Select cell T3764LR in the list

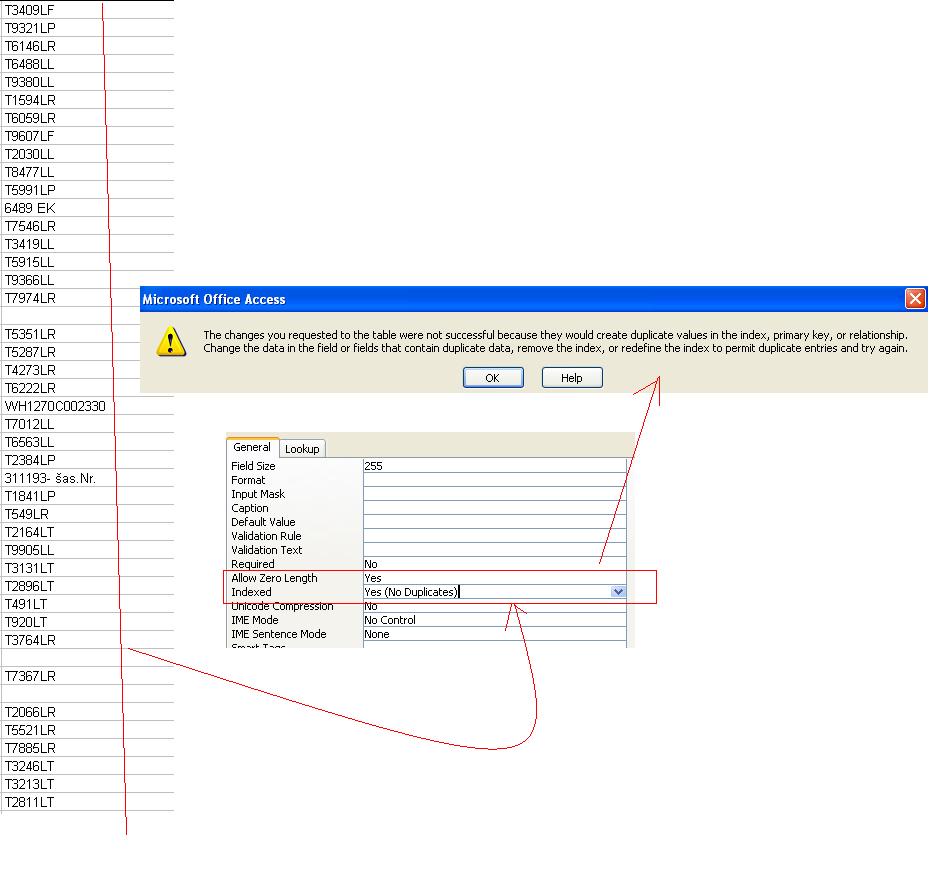click(88, 640)
